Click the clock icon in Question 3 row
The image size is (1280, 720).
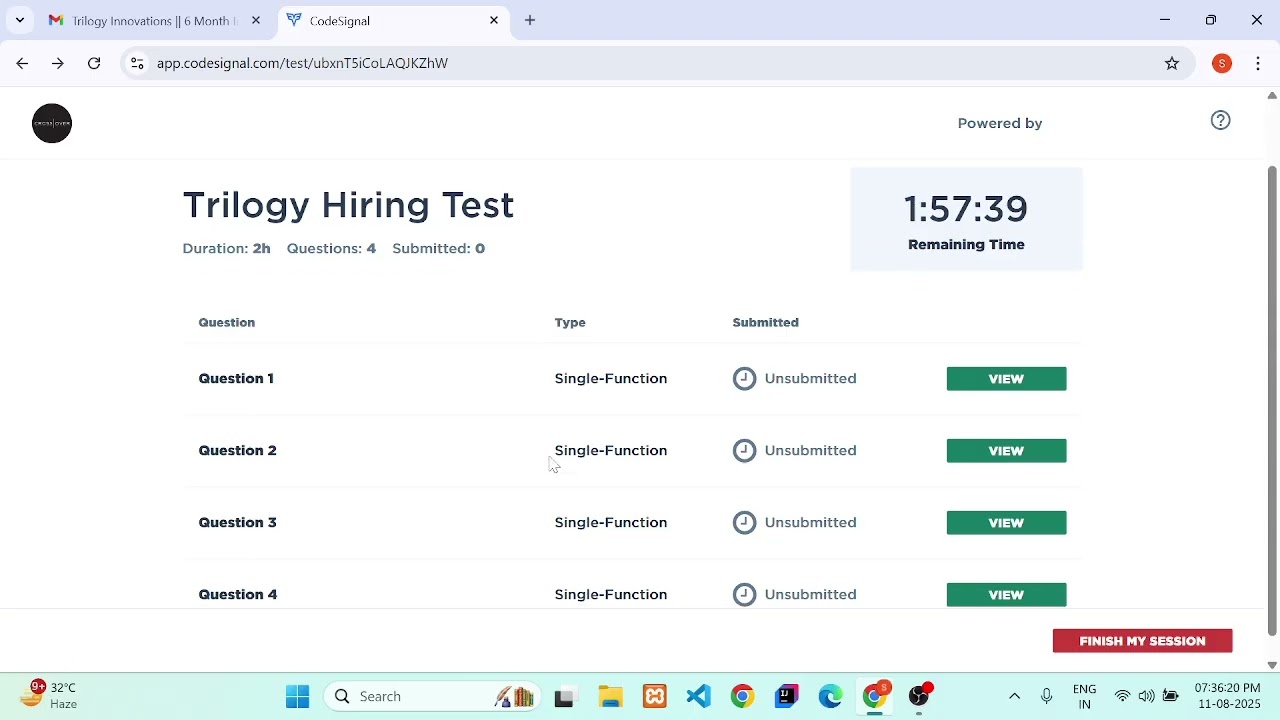coord(744,522)
